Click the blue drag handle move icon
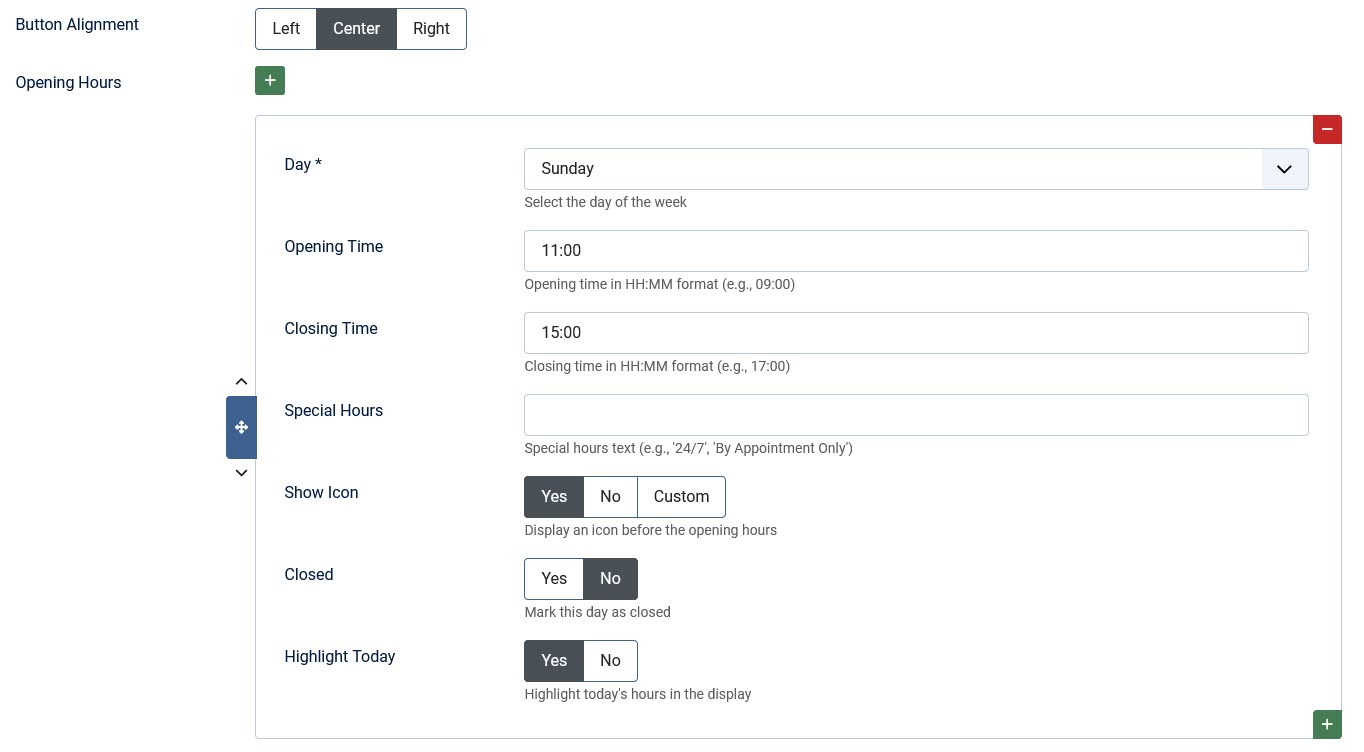Viewport: 1364px width, 752px height. pyautogui.click(x=241, y=427)
